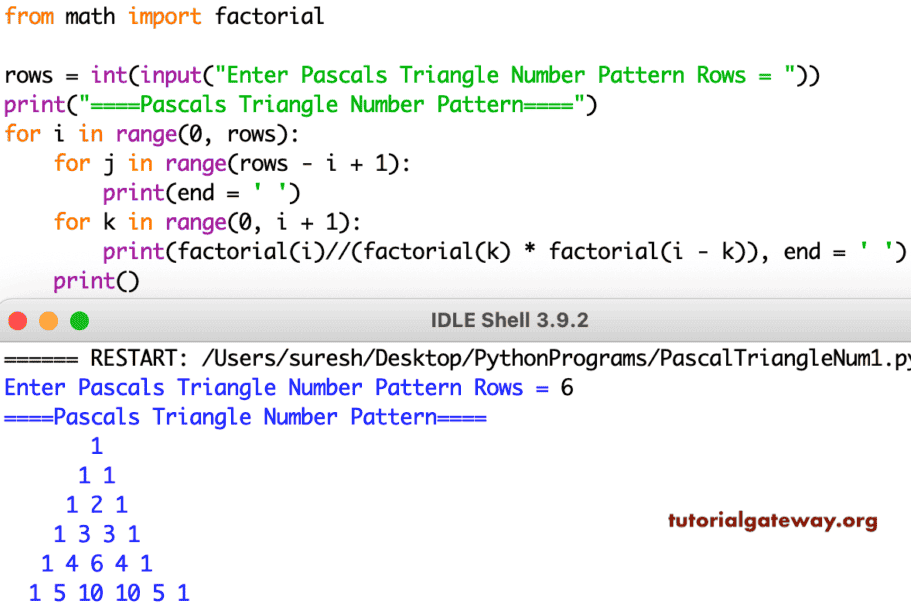
Task: Click the topmost '1' of the triangle output
Action: point(97,446)
